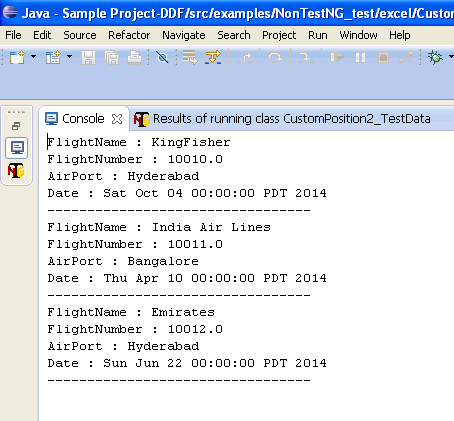Open the New wizard dropdown arrow

click(x=33, y=57)
